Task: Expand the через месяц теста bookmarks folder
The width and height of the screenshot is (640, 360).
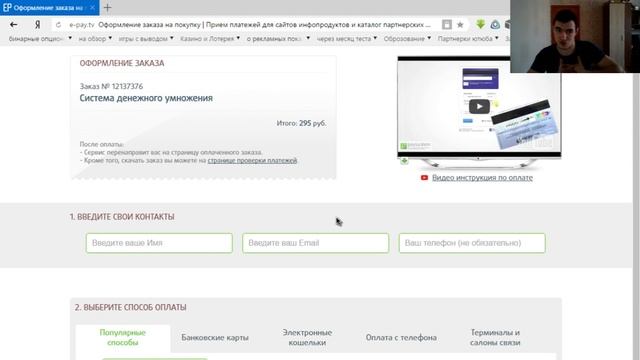Action: (347, 38)
